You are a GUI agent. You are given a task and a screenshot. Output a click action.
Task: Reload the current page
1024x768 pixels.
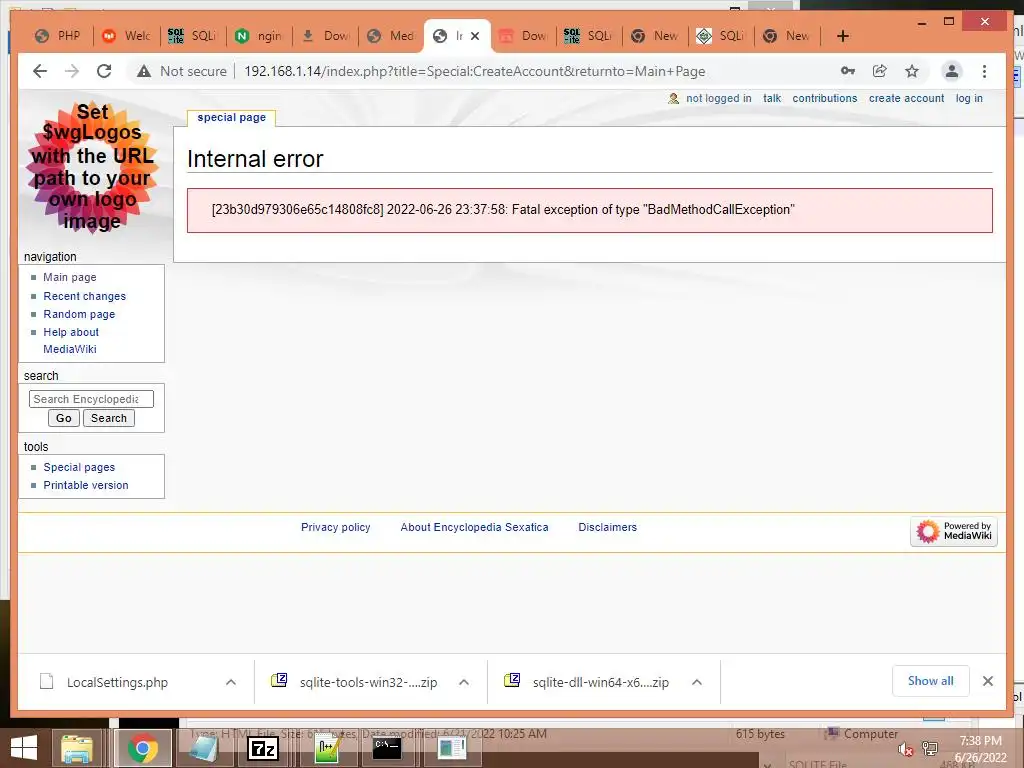tap(104, 71)
